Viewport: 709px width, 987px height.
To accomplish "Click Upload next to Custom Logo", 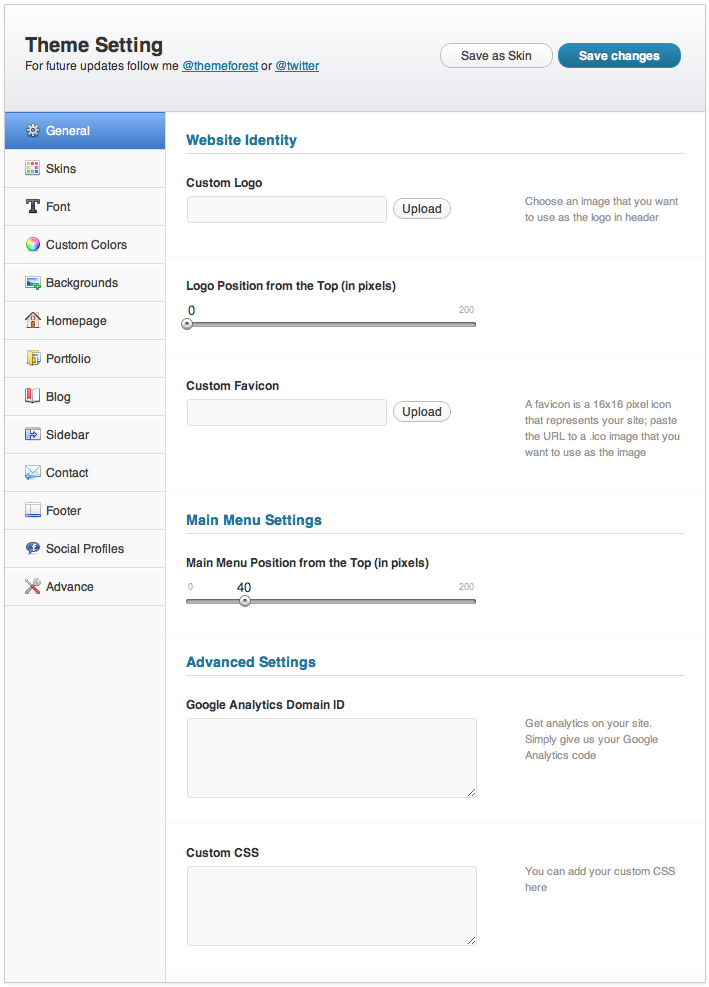I will 422,208.
